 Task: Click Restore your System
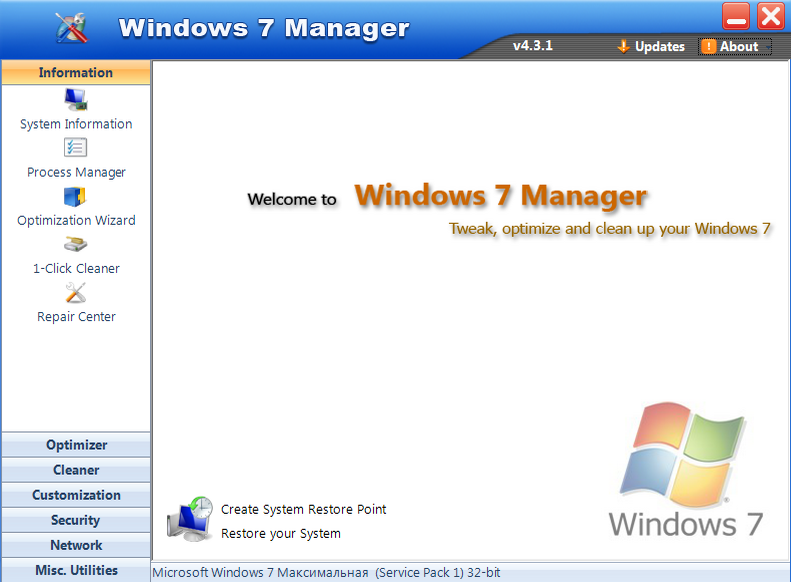coord(280,534)
